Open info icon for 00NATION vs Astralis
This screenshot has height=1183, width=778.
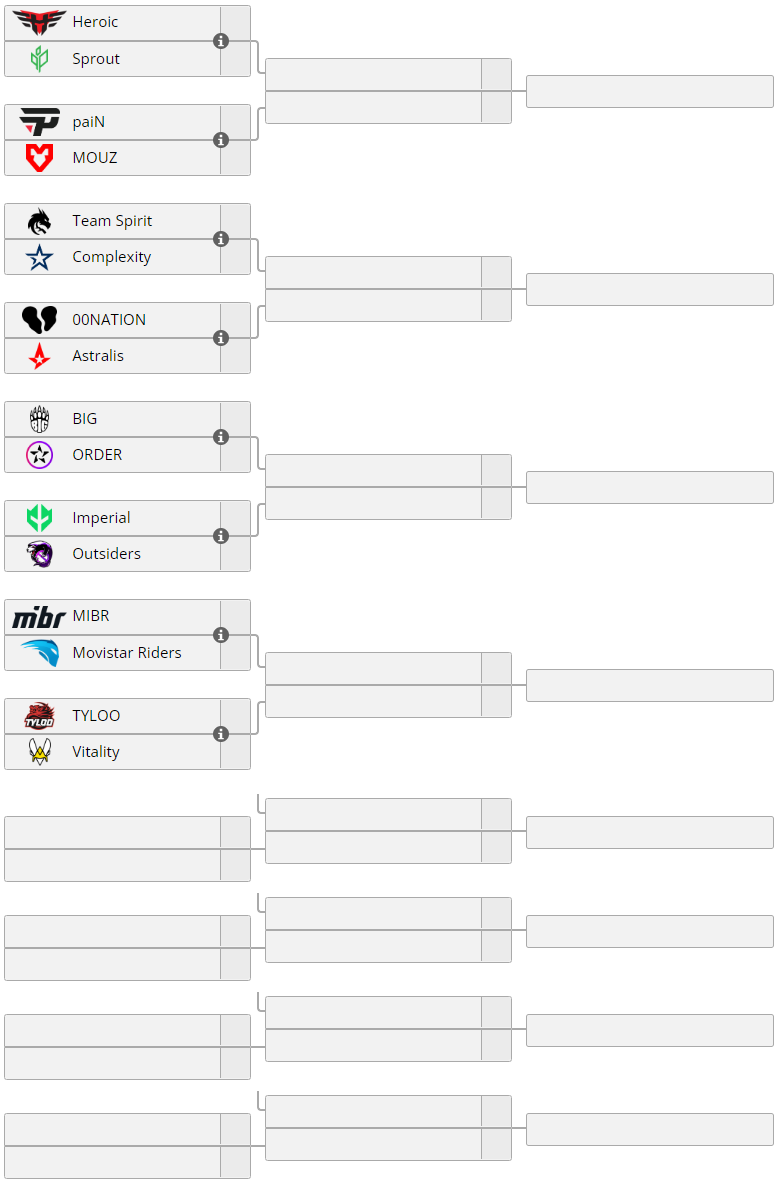pyautogui.click(x=221, y=338)
